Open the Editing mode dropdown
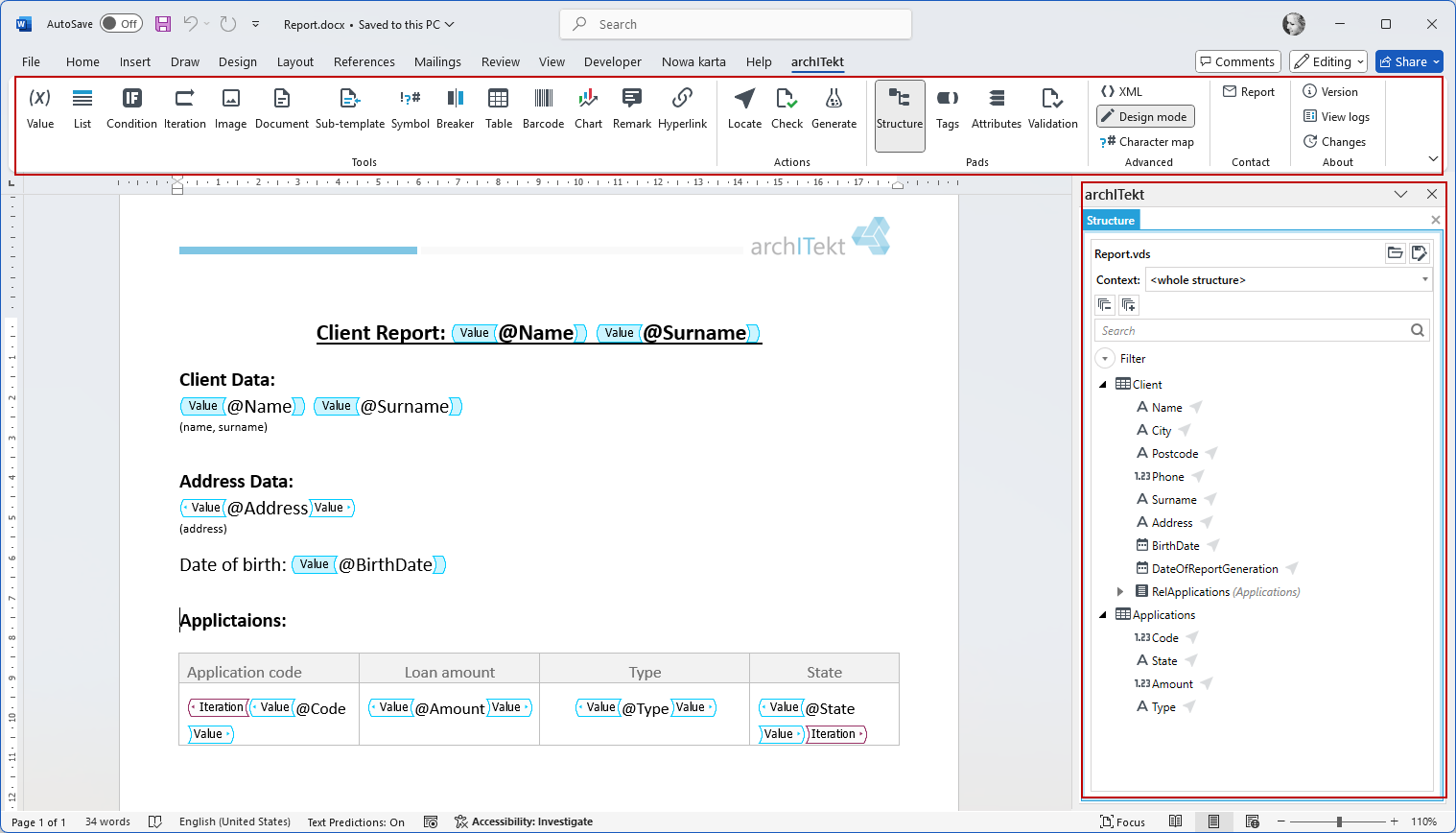 point(1328,61)
